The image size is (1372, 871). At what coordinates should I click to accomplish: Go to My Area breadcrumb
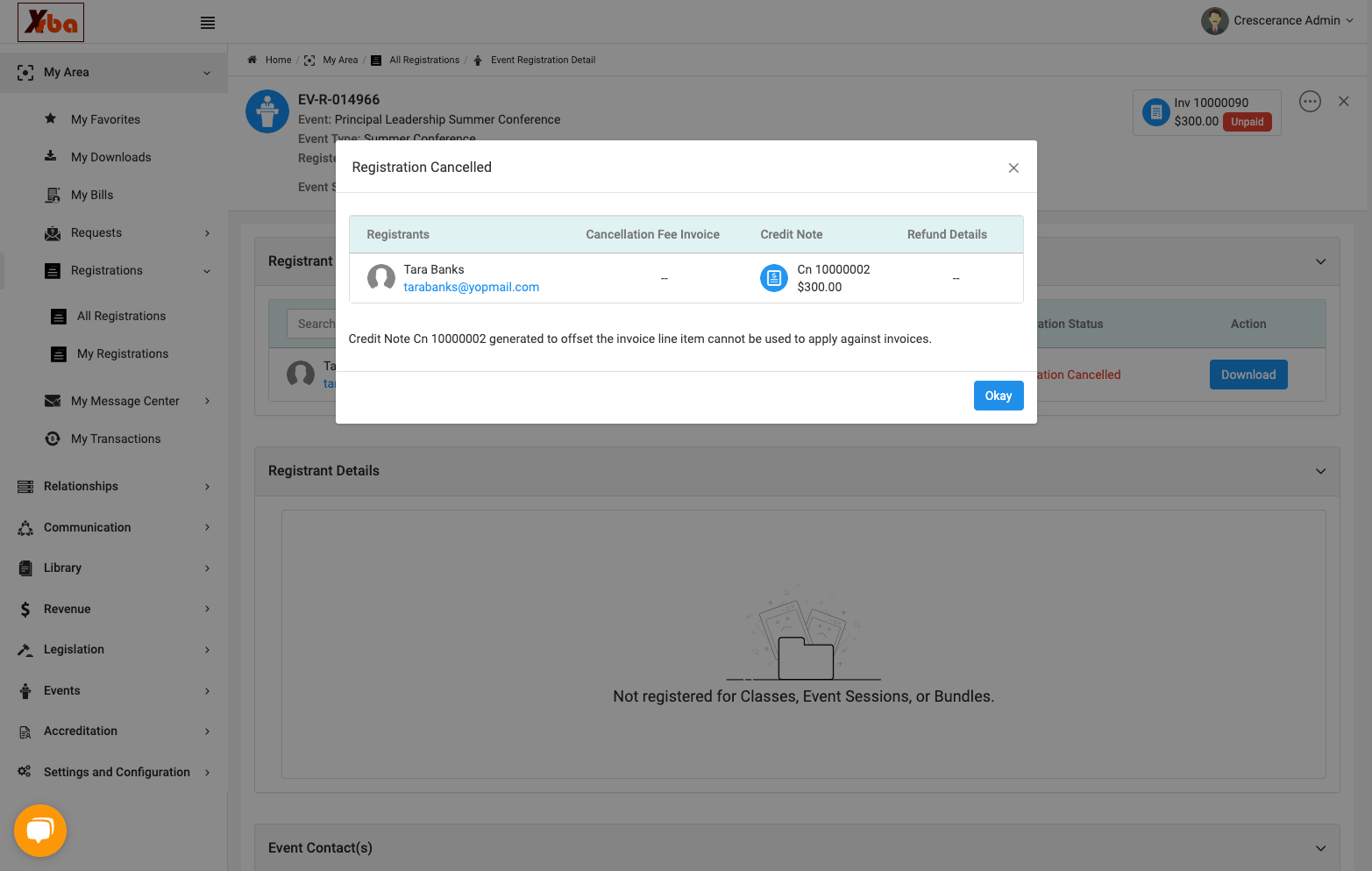point(340,60)
